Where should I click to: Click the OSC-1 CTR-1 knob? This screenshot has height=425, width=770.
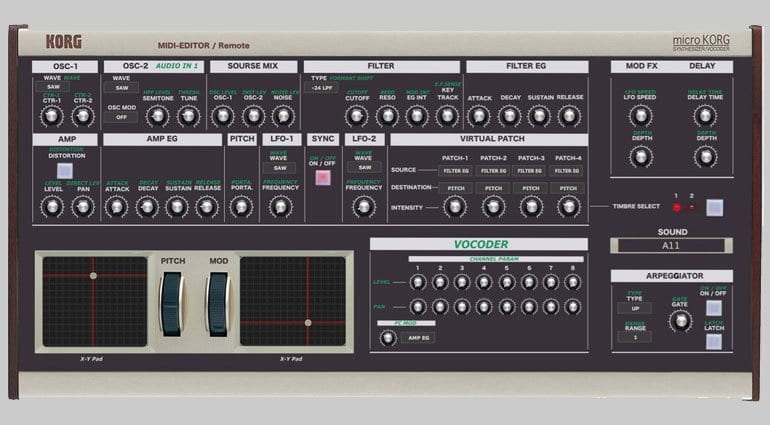point(52,116)
